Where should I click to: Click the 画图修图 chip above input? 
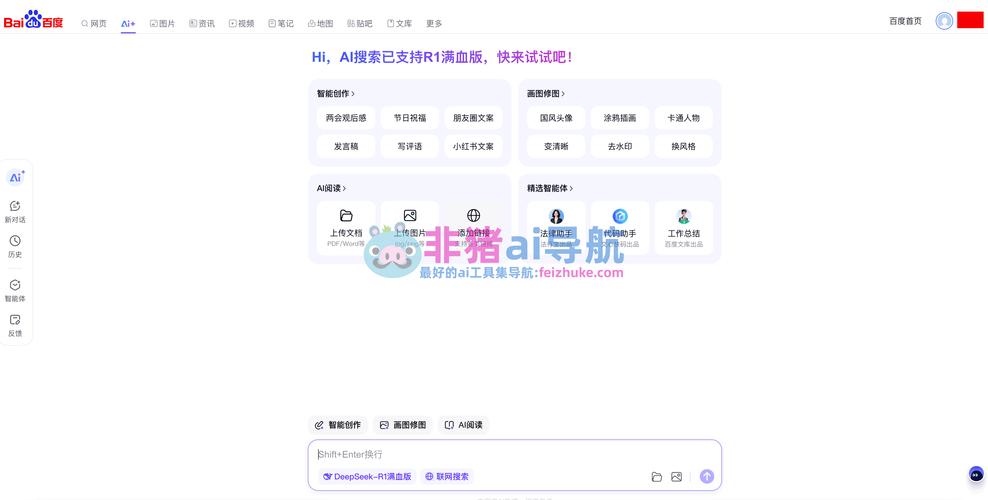tap(403, 425)
